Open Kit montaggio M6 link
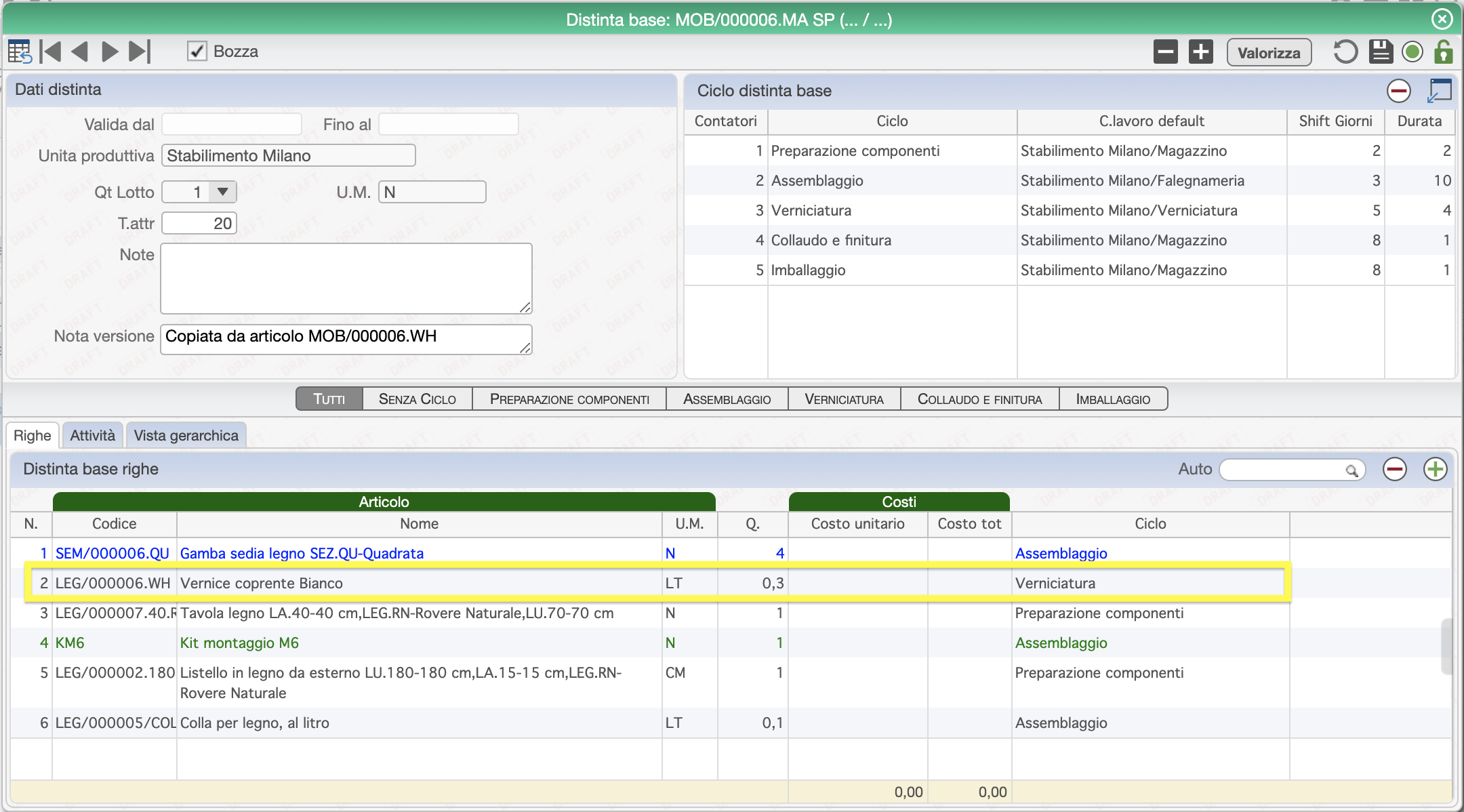Viewport: 1464px width, 812px height. [x=239, y=643]
